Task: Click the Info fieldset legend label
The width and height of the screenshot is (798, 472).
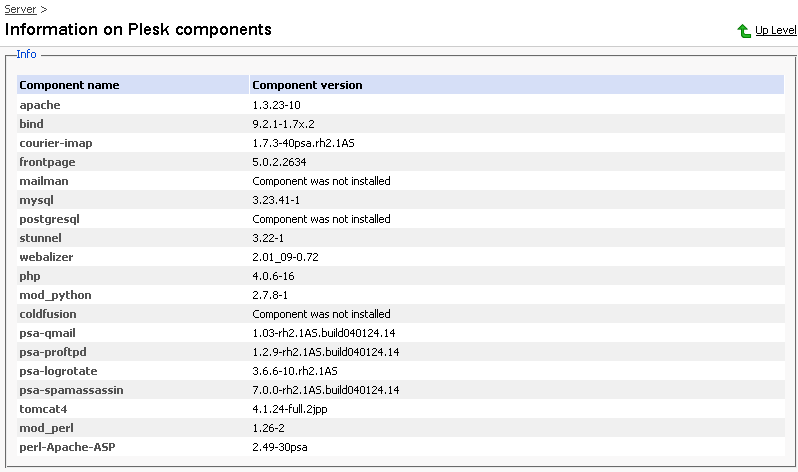Action: coord(26,54)
